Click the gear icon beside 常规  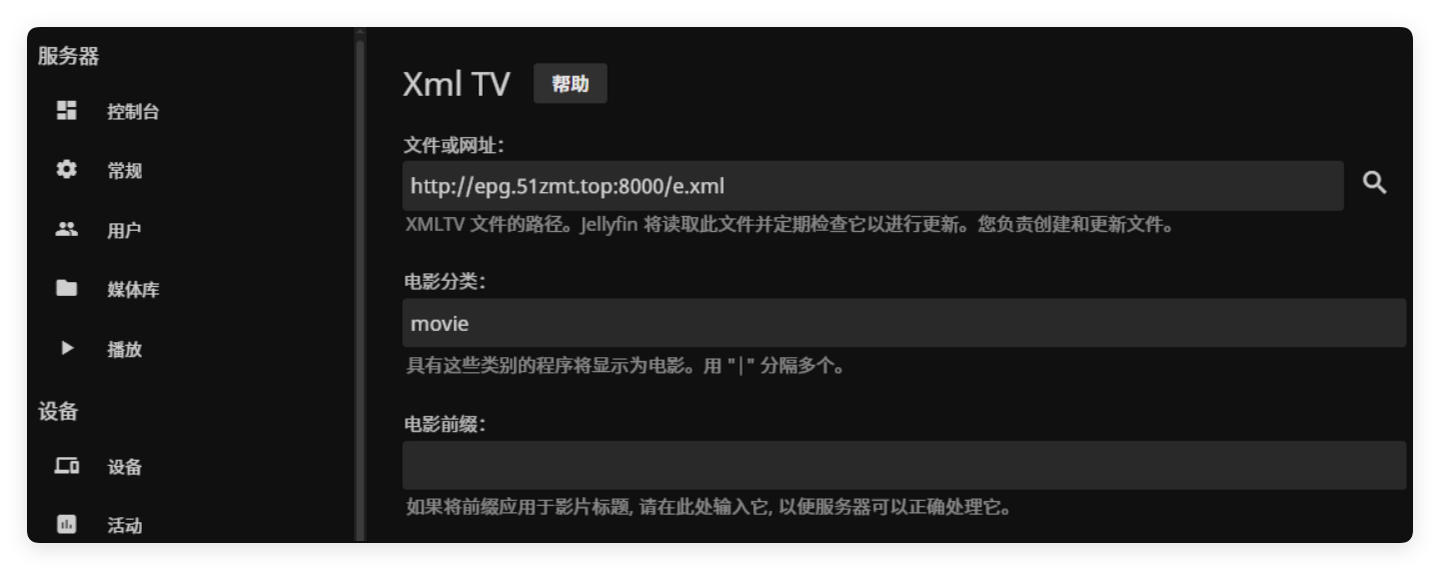(x=66, y=170)
